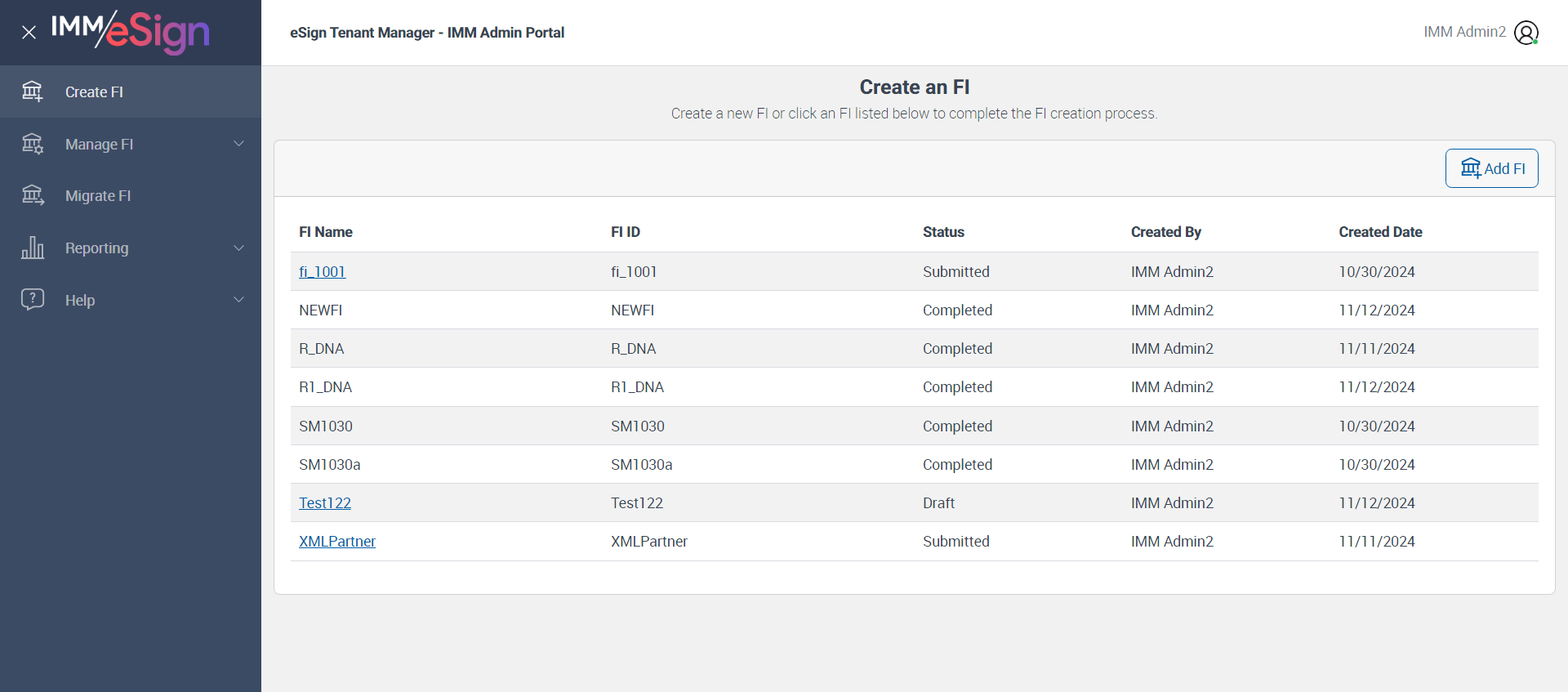Click the FI Name column header

[x=326, y=232]
